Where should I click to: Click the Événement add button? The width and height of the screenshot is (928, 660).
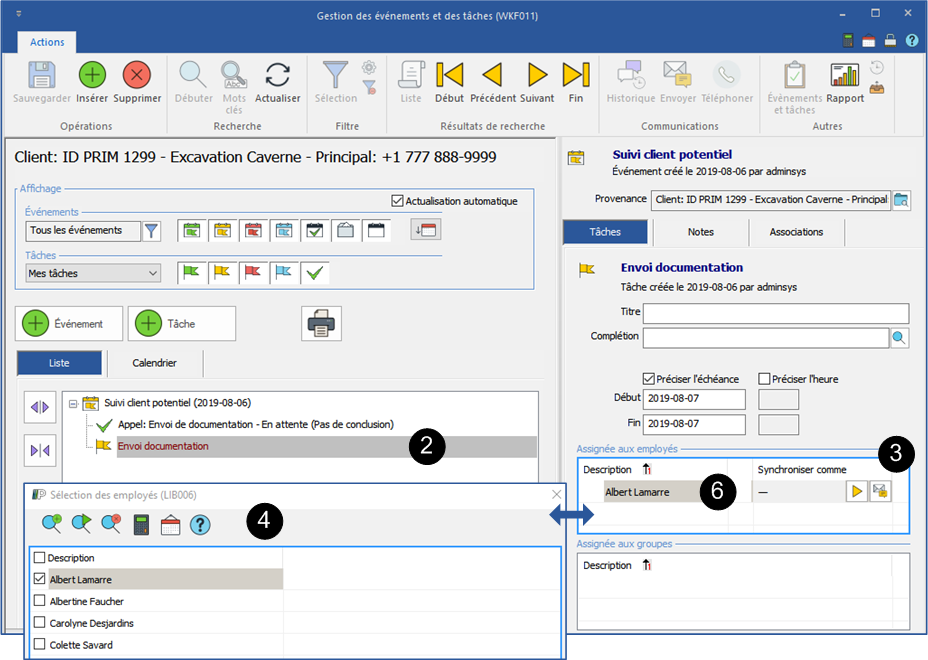click(69, 324)
